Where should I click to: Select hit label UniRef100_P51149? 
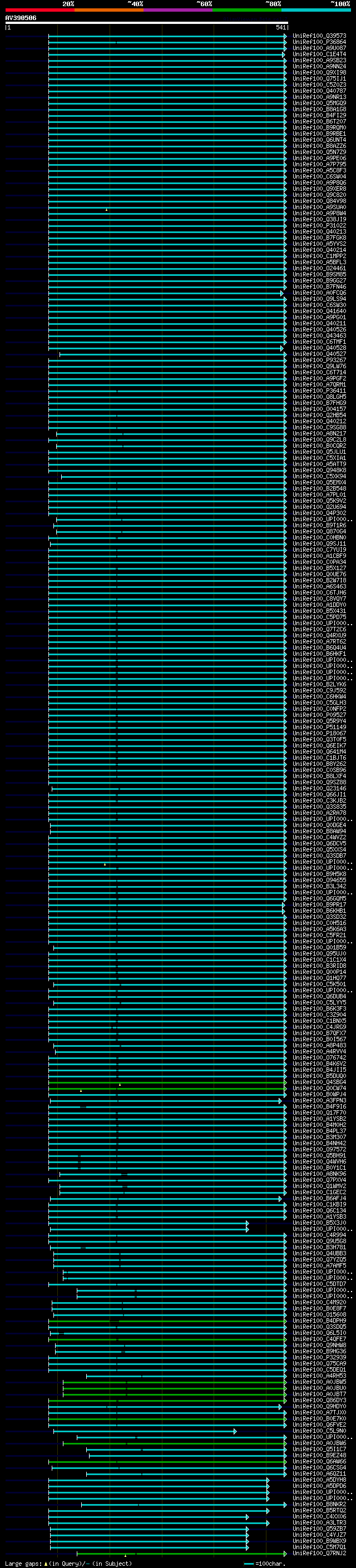point(319,728)
